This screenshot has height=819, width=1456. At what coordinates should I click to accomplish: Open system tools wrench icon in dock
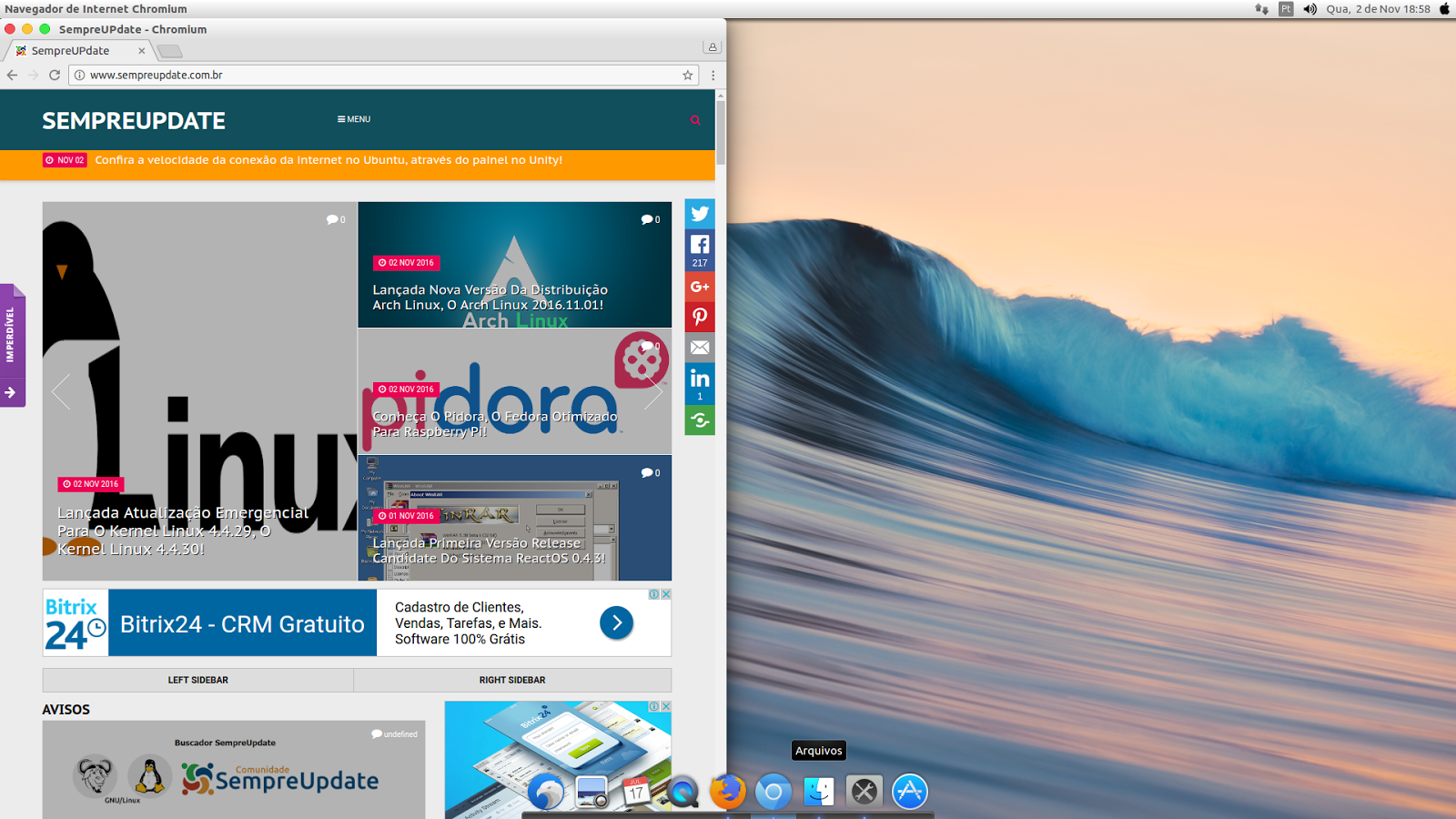864,792
